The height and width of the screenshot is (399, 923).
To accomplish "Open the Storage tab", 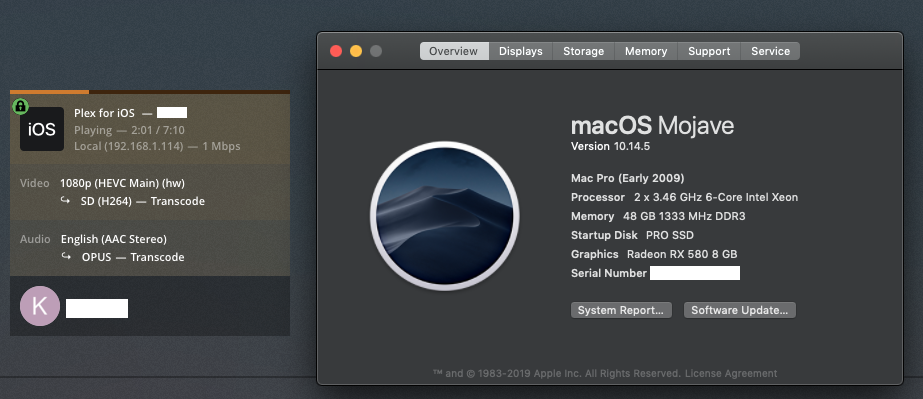I will (x=583, y=51).
